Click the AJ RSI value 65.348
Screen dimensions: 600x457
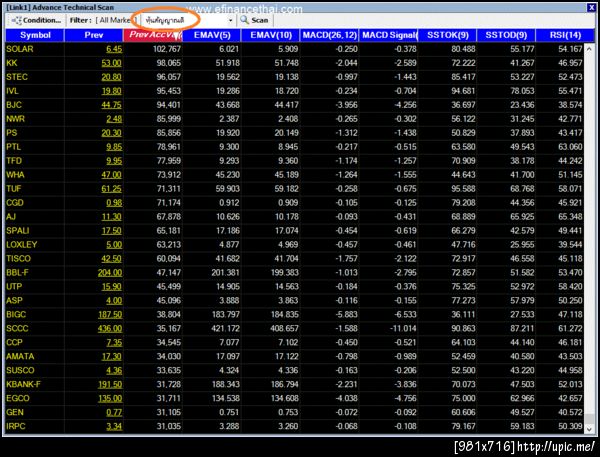pos(570,217)
